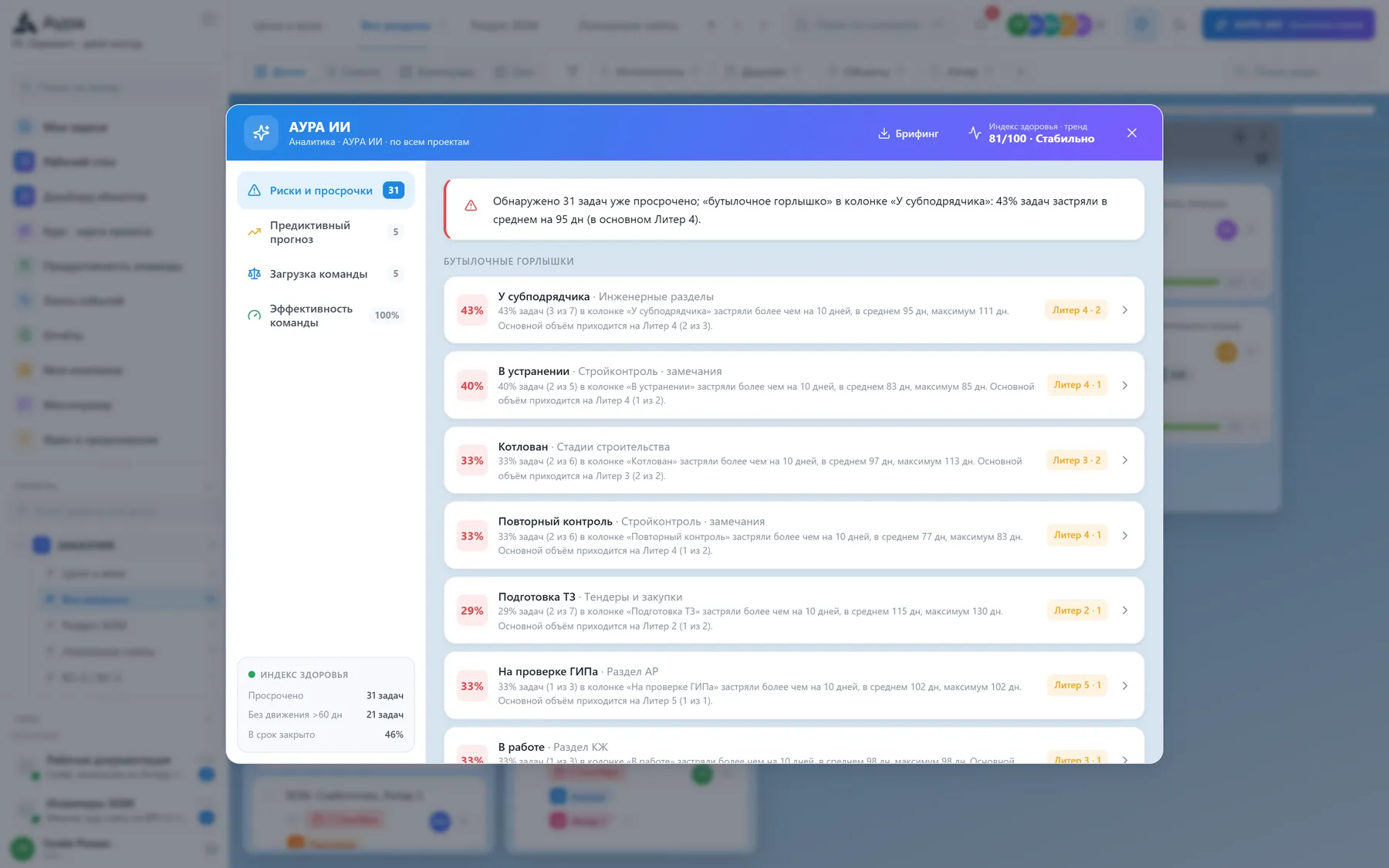Click the 100% value beside Эффективность команды
Viewport: 1389px width, 868px height.
387,316
